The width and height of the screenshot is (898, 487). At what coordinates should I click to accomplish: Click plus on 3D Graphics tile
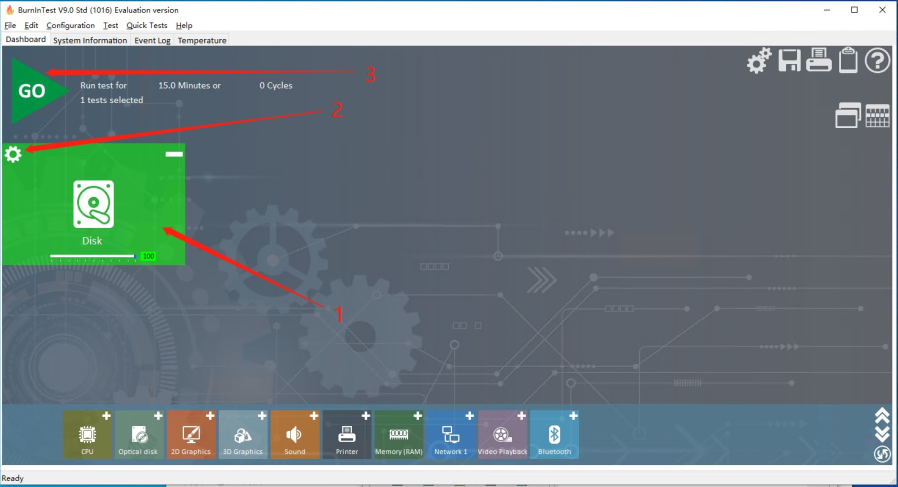coord(262,416)
